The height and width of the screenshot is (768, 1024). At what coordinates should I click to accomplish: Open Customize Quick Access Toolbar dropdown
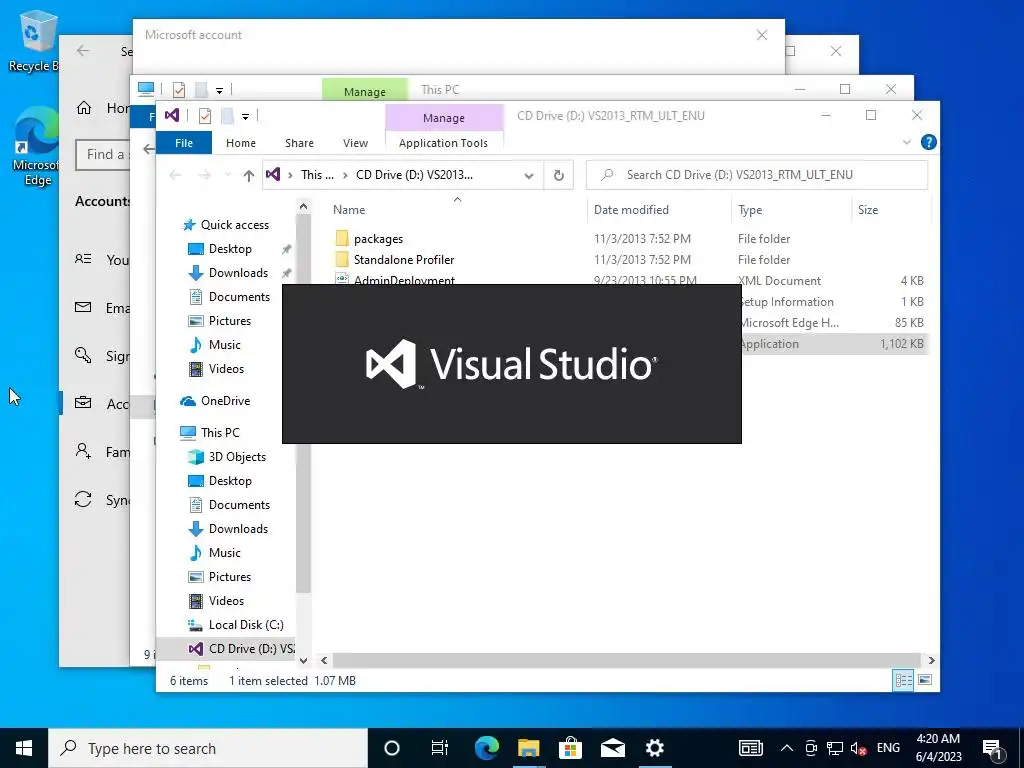[x=246, y=117]
